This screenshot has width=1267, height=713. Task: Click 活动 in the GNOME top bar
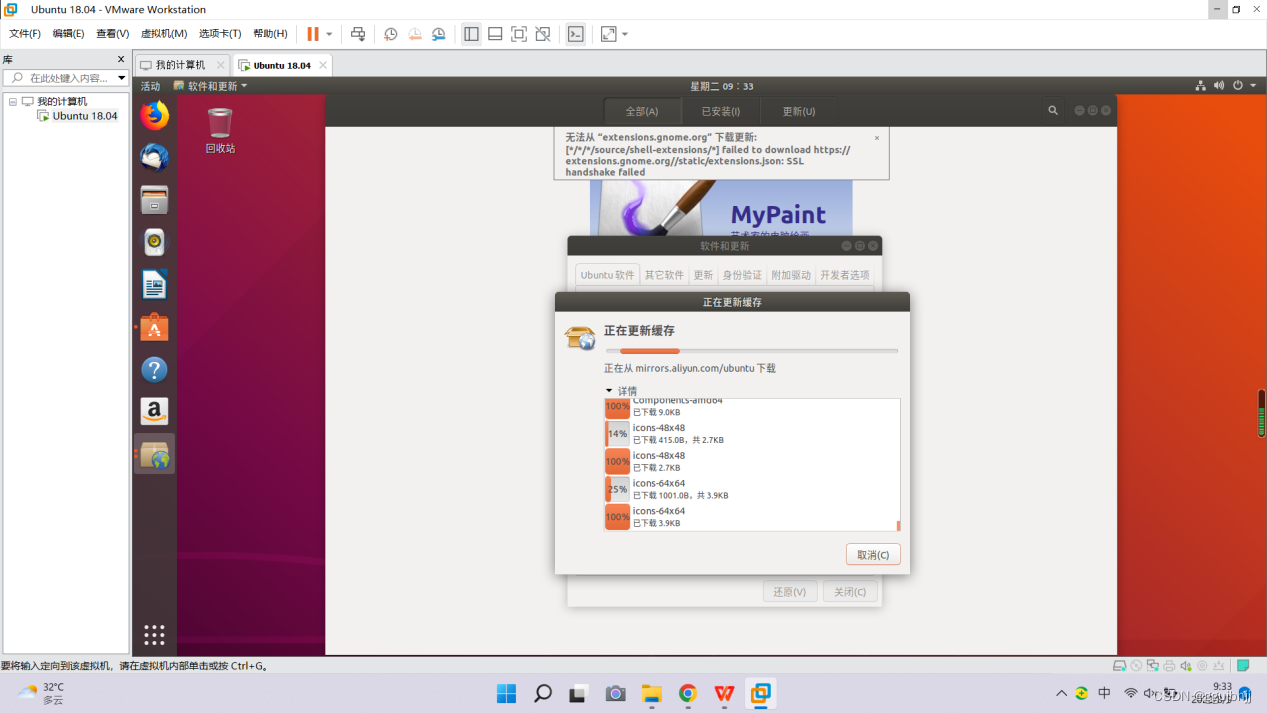click(150, 86)
